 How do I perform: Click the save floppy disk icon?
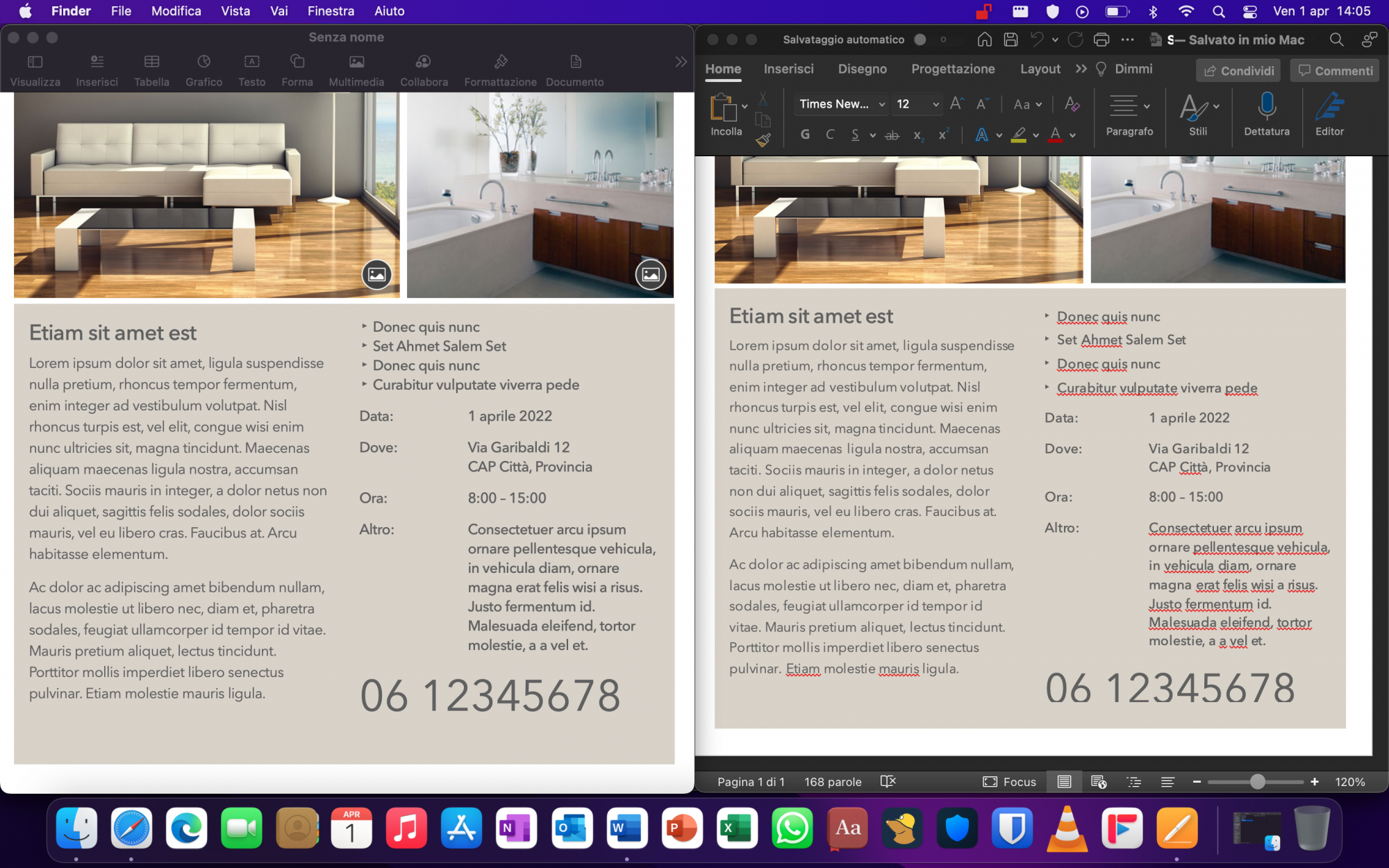(1011, 40)
